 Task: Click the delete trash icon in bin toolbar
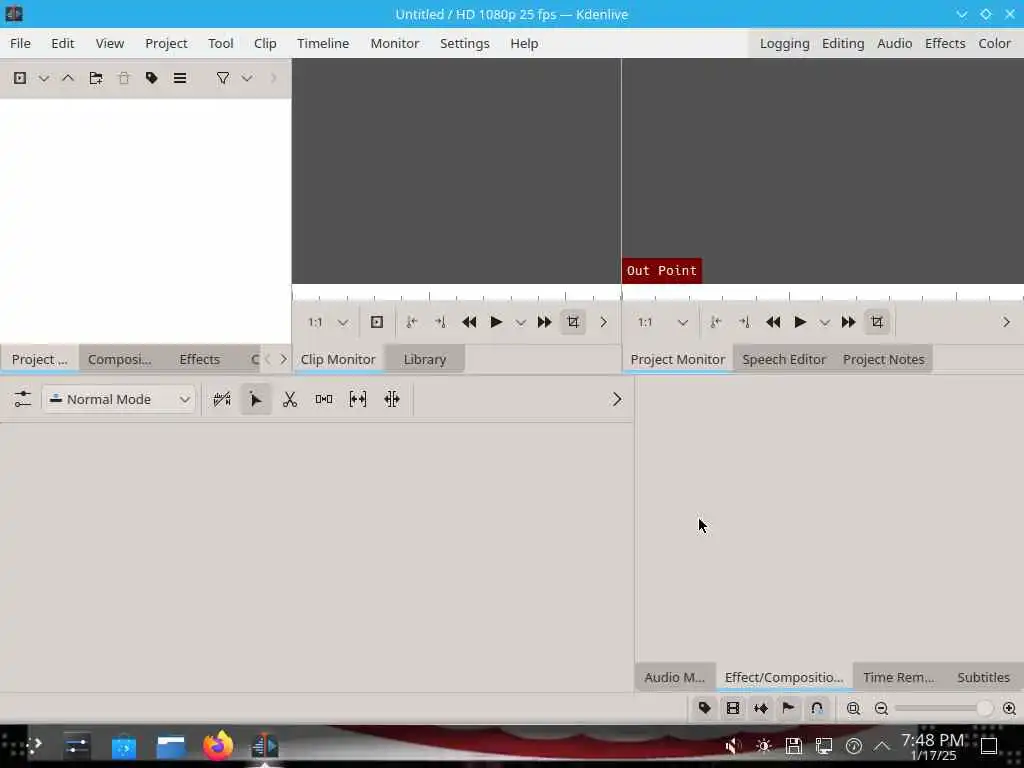[x=124, y=78]
